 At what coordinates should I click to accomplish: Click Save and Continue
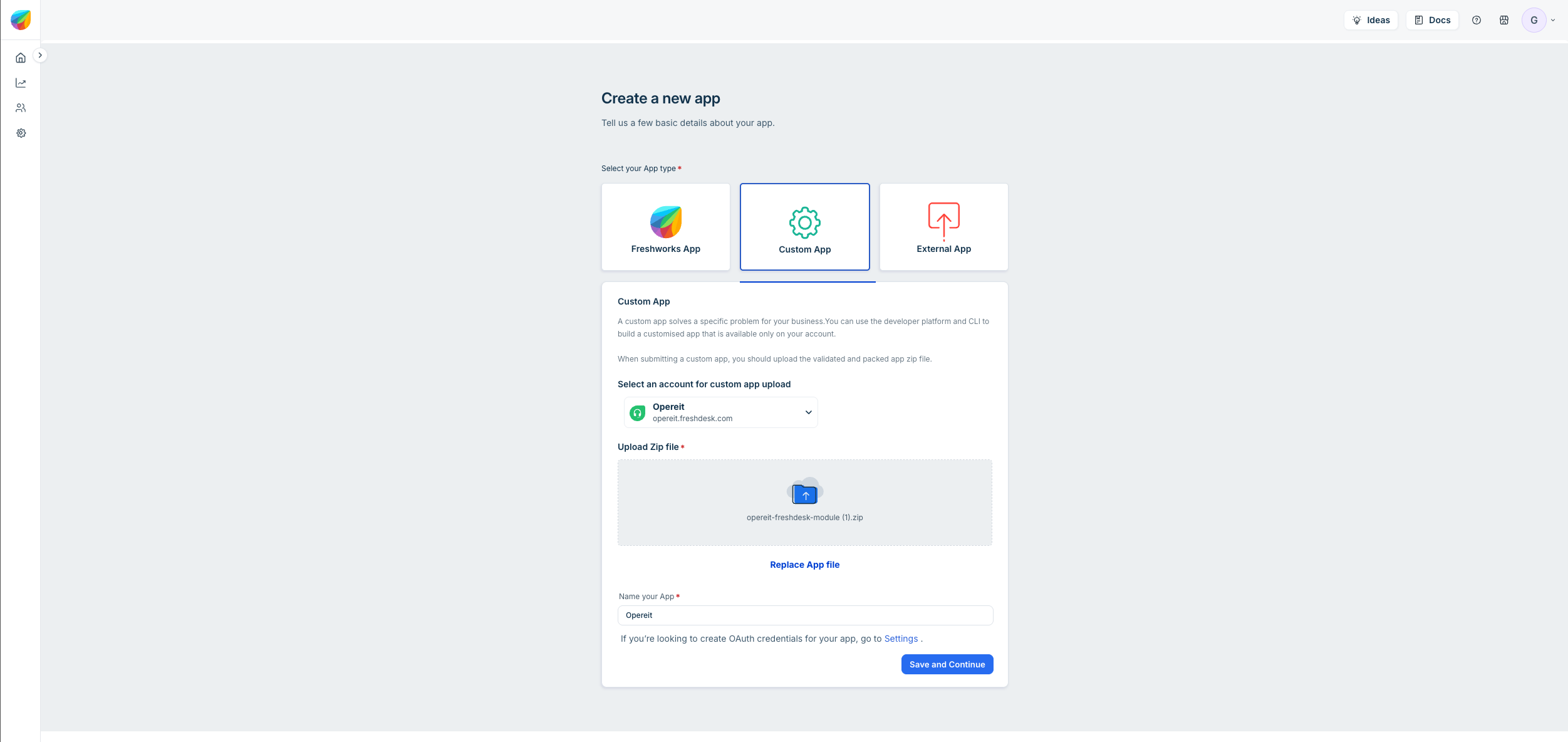947,664
